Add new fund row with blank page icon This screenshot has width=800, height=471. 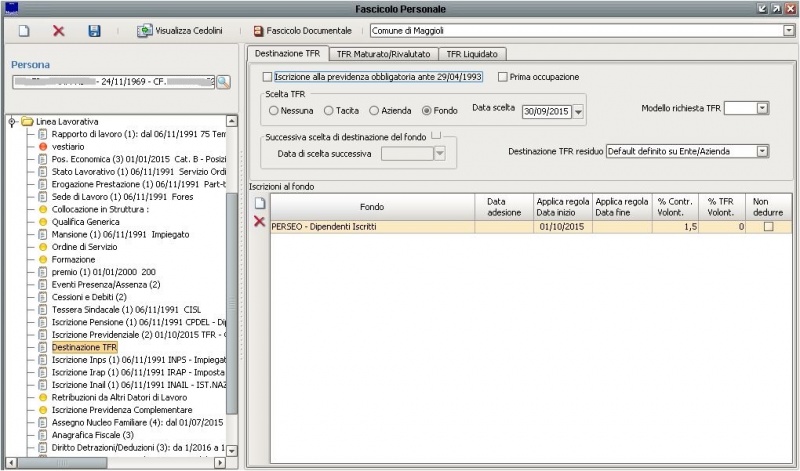[x=259, y=204]
